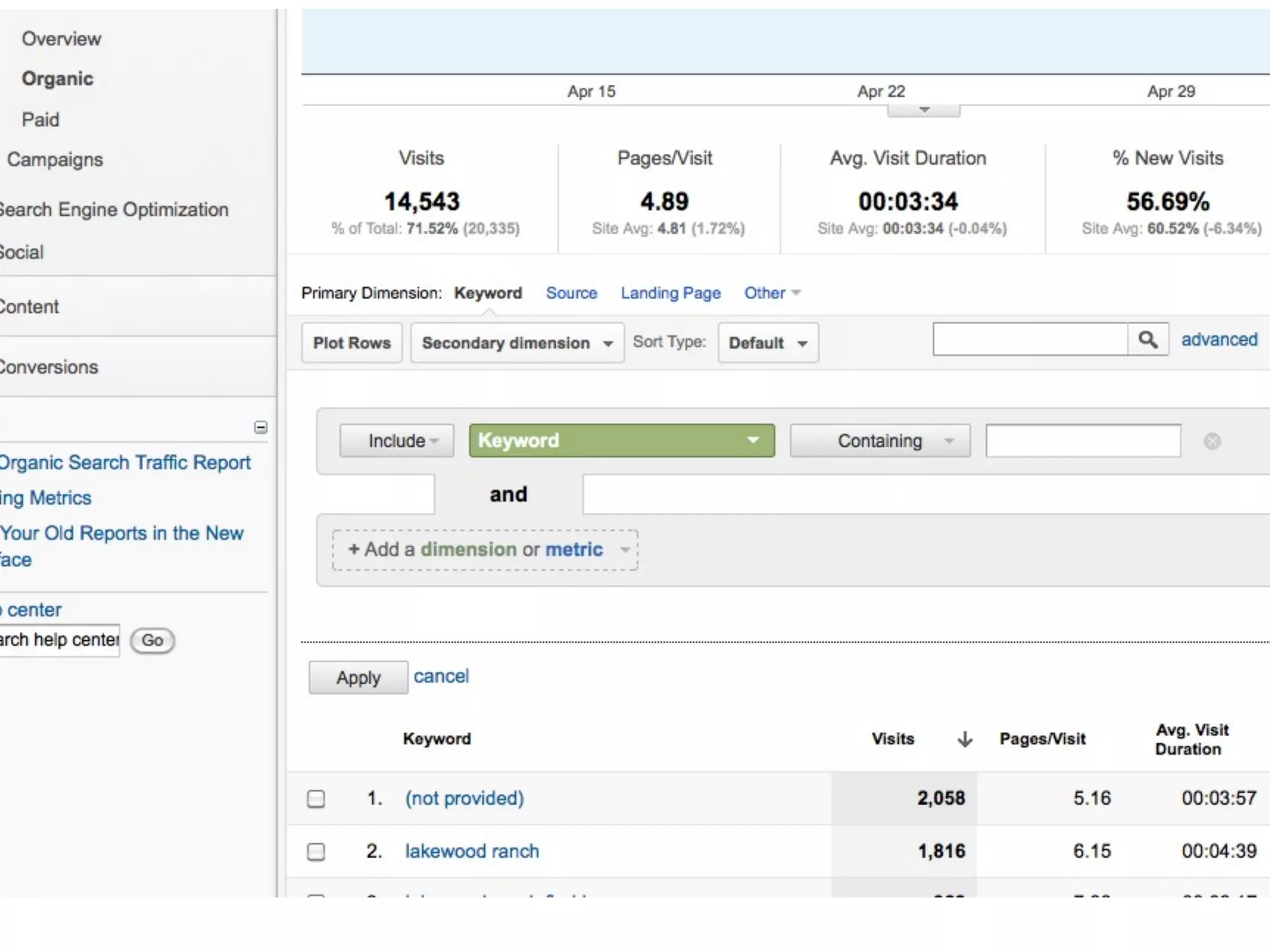Select Paid in the sidebar menu
Viewport: 1270px width, 952px height.
[40, 119]
